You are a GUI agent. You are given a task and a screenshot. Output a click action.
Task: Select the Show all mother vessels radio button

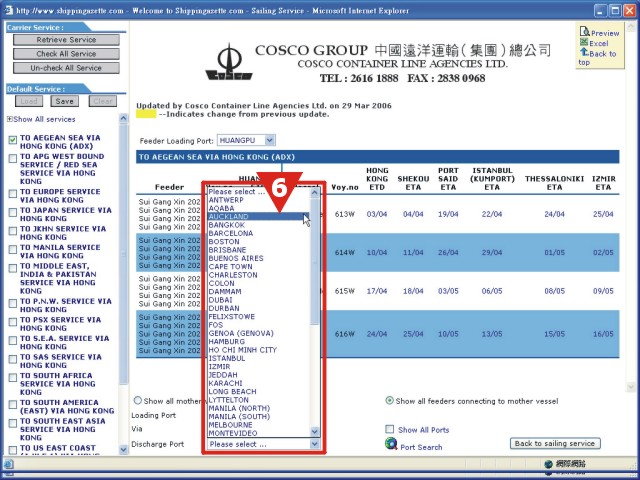[x=138, y=400]
